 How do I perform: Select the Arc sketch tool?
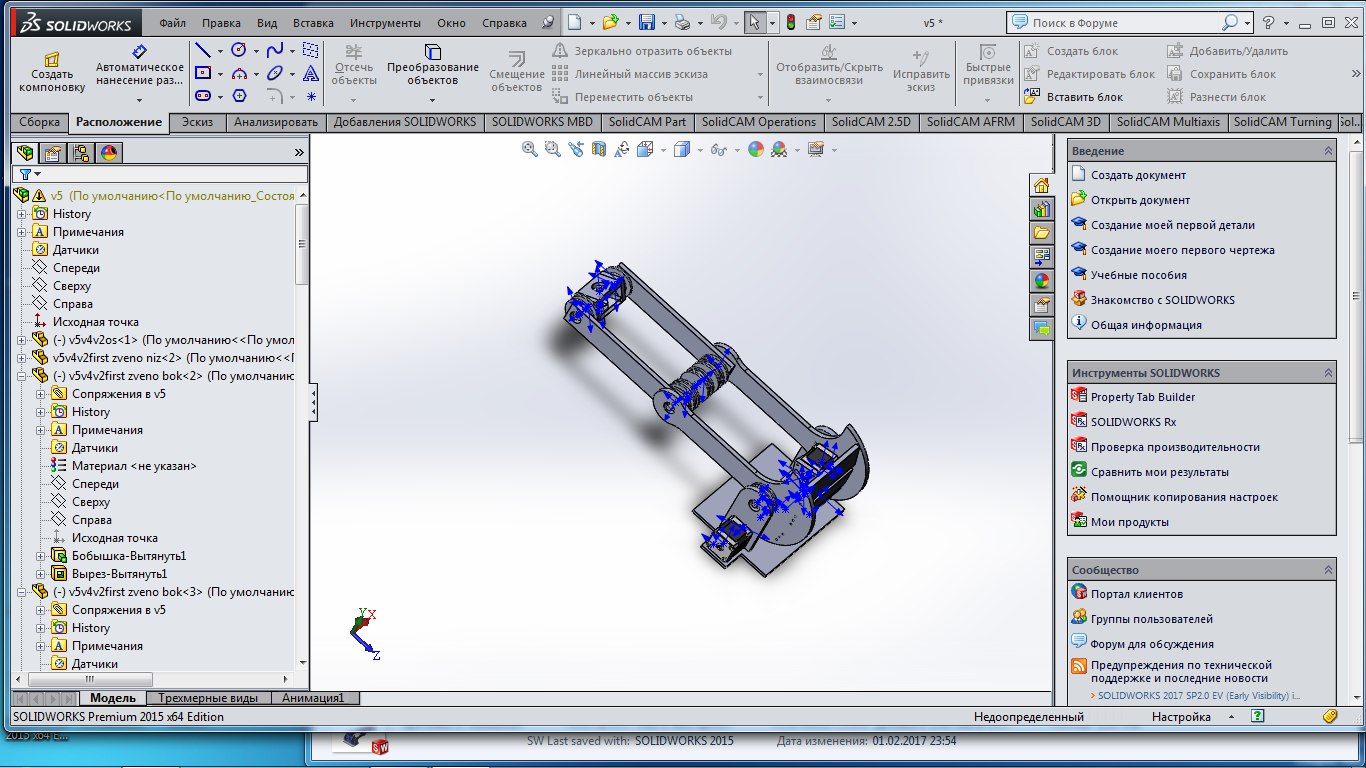tap(239, 73)
